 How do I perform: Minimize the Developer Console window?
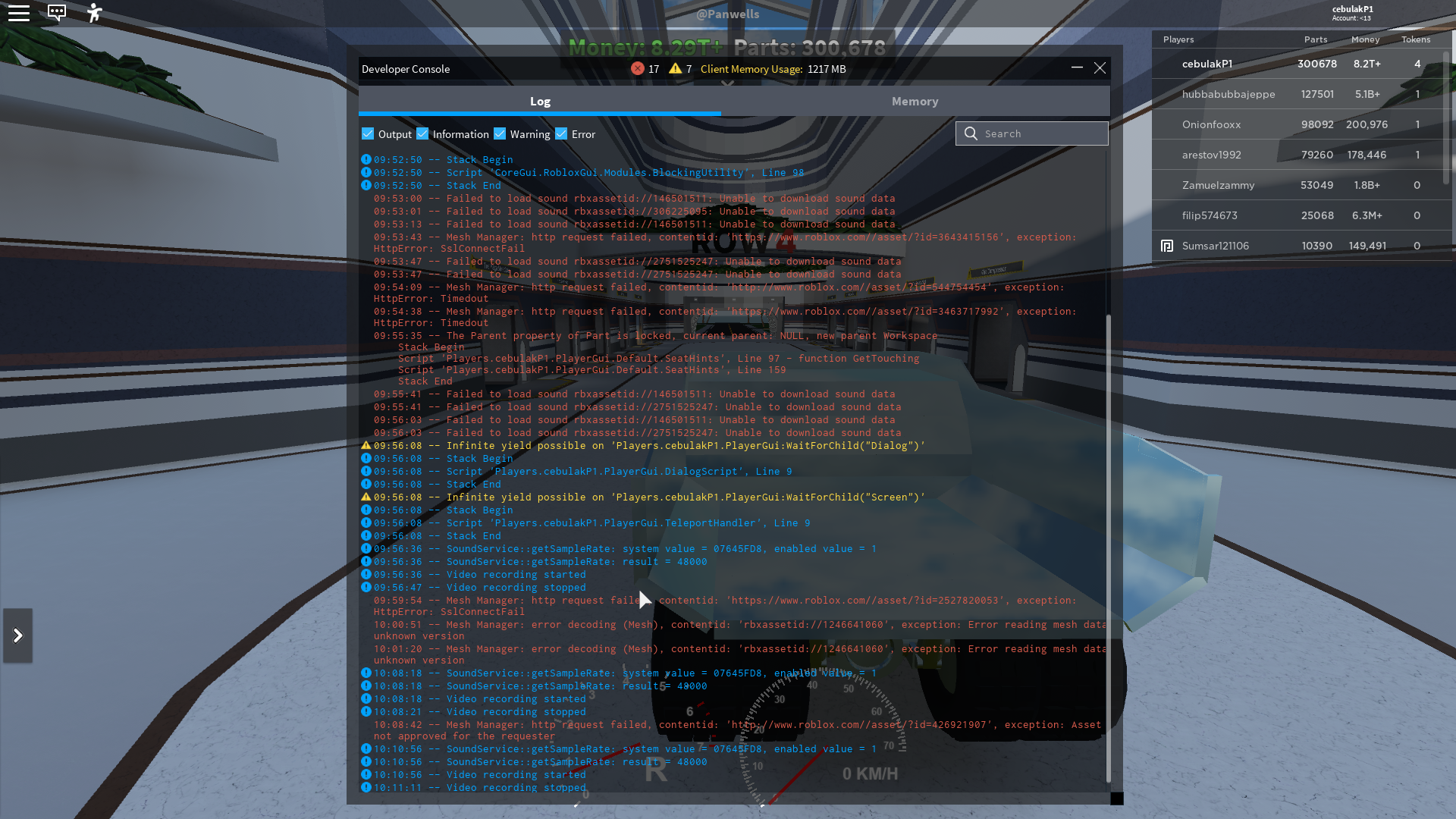click(x=1077, y=68)
